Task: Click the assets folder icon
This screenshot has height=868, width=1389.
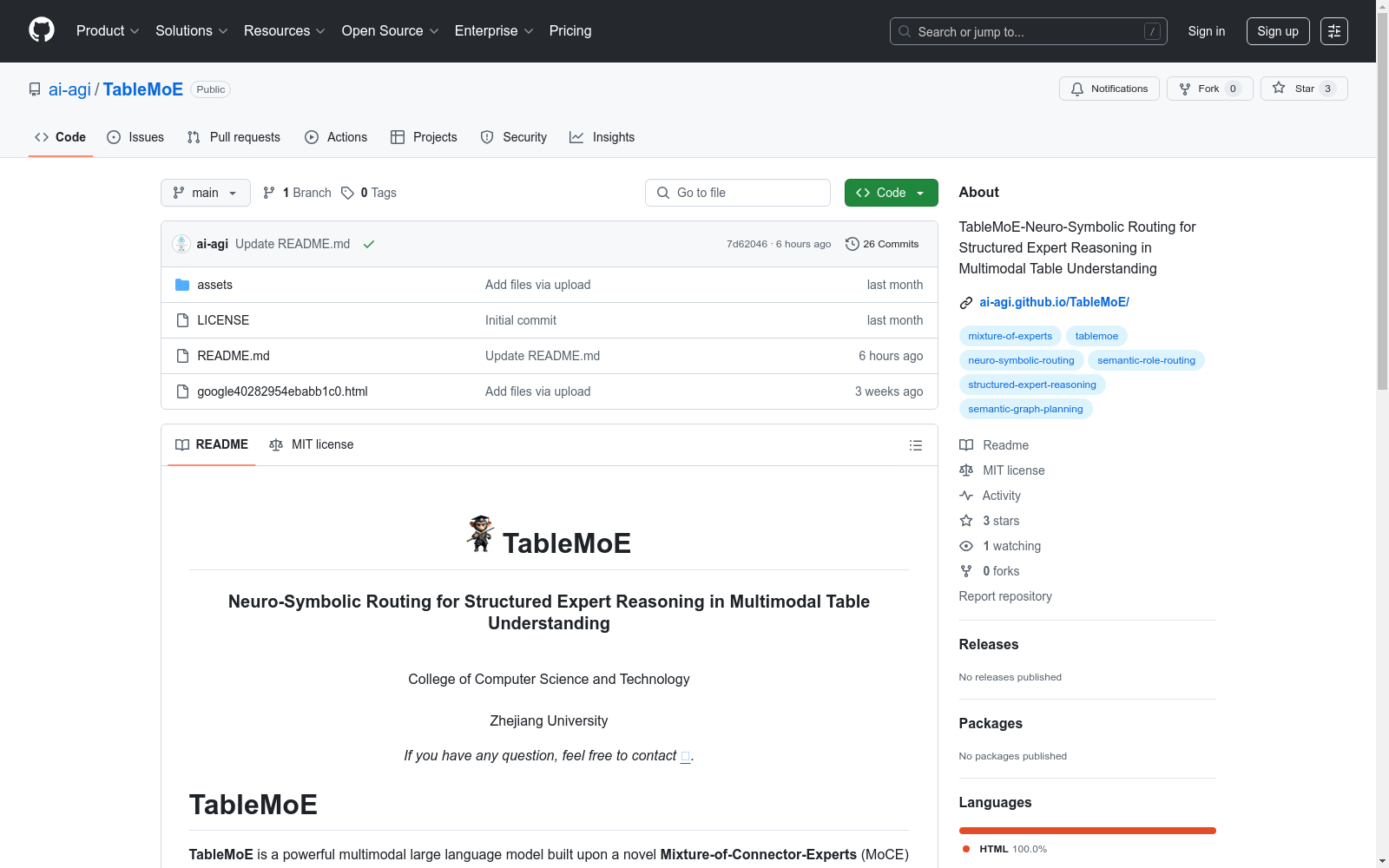Action: (182, 285)
